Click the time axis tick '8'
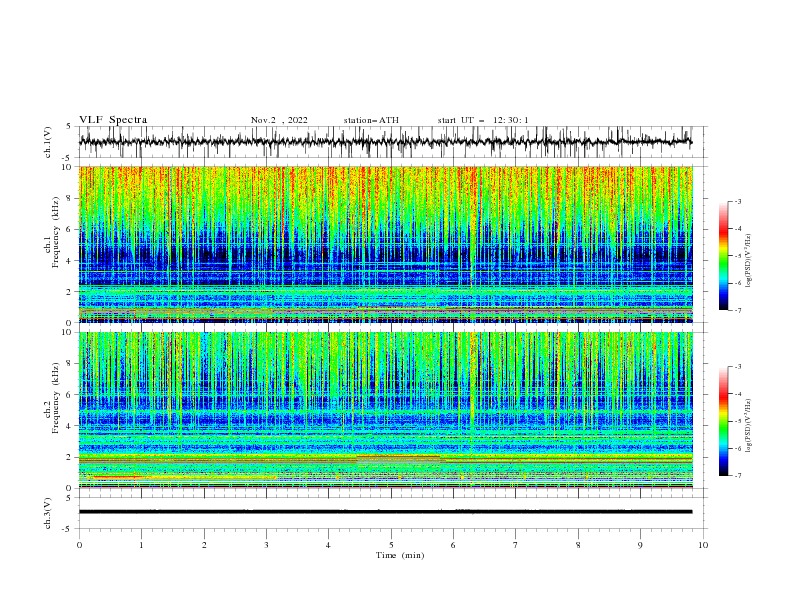 [578, 545]
